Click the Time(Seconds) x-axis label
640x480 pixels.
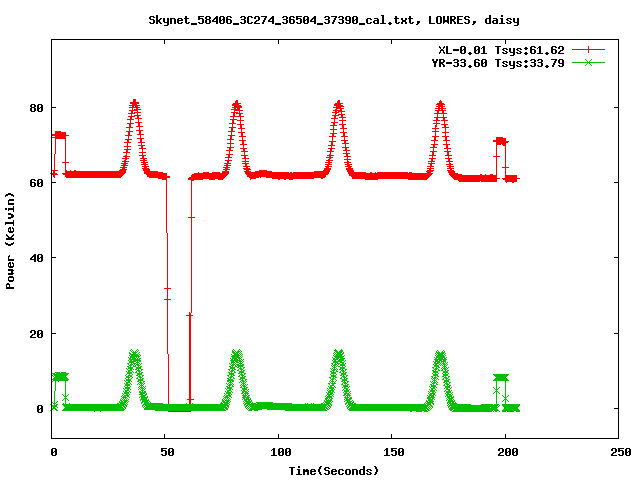coord(333,471)
